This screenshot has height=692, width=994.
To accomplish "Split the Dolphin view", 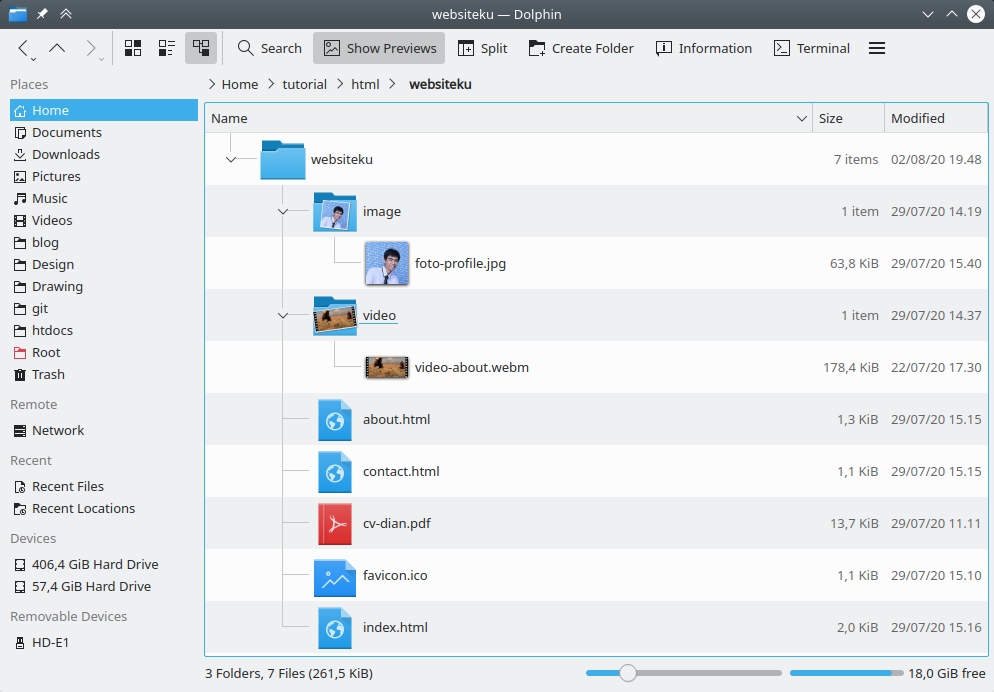I will click(x=482, y=47).
